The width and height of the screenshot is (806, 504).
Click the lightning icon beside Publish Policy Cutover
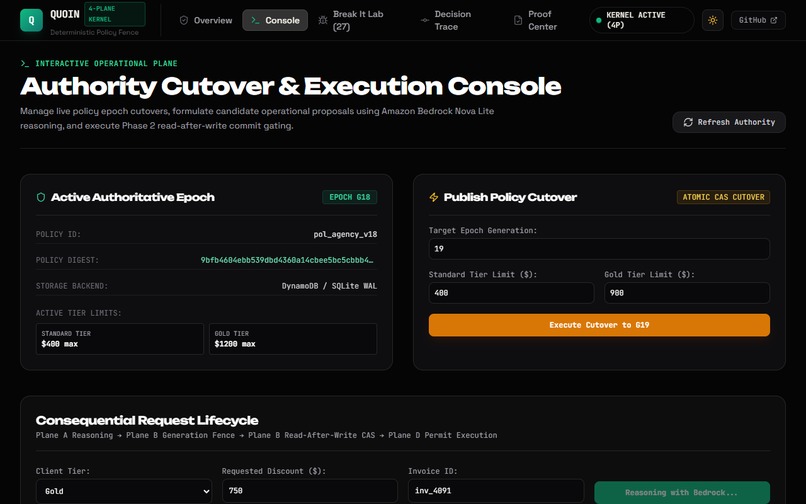click(x=434, y=197)
